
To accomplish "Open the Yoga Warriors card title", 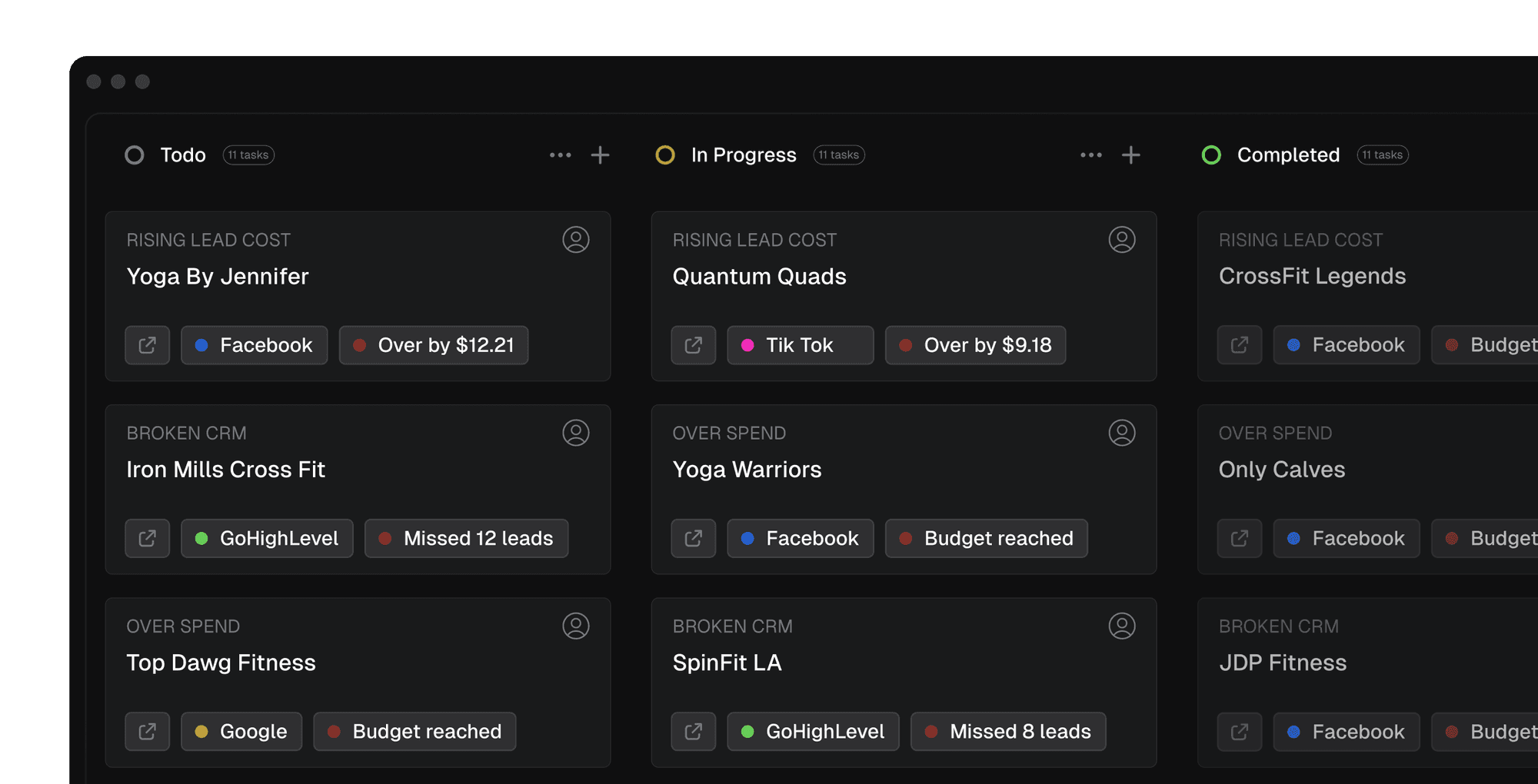I will 747,470.
